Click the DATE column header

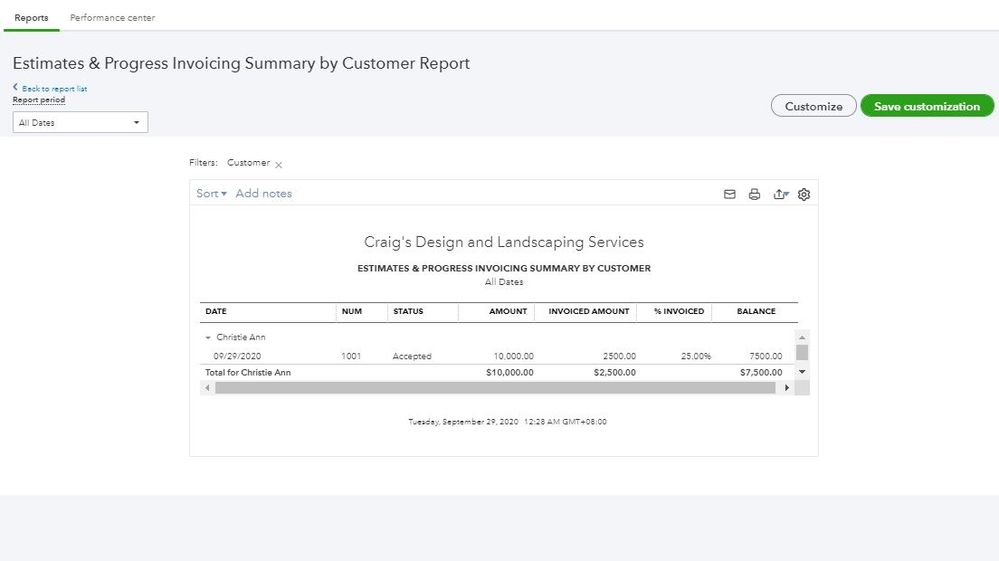click(x=216, y=311)
